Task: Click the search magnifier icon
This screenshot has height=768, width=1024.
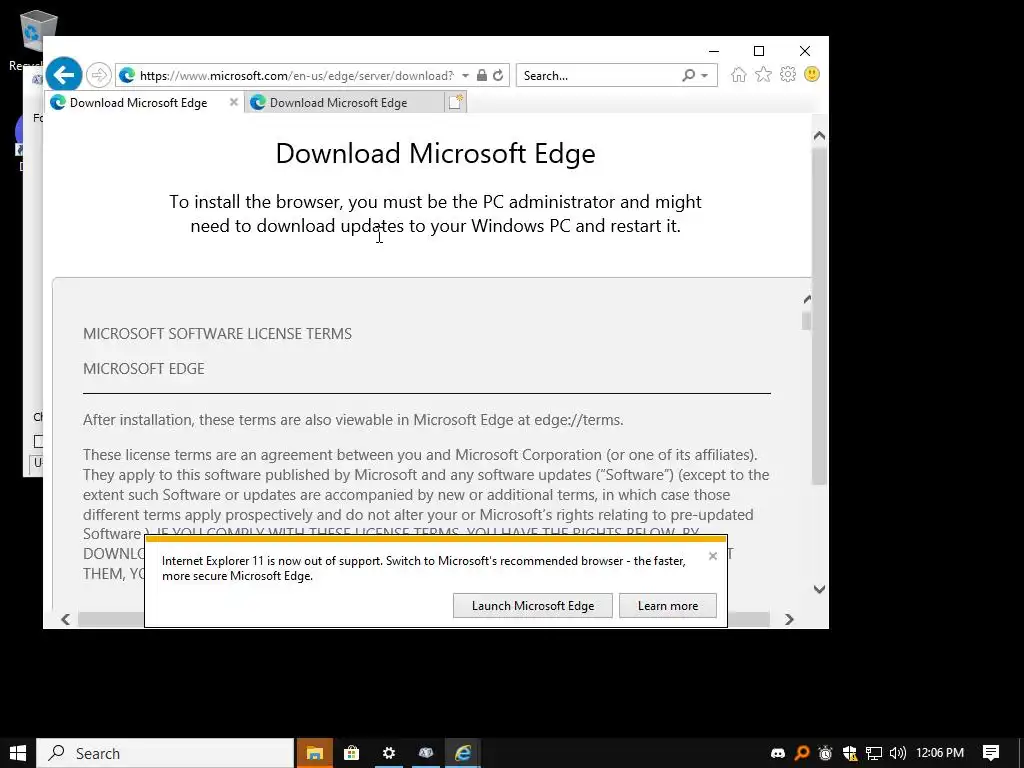Action: [688, 75]
